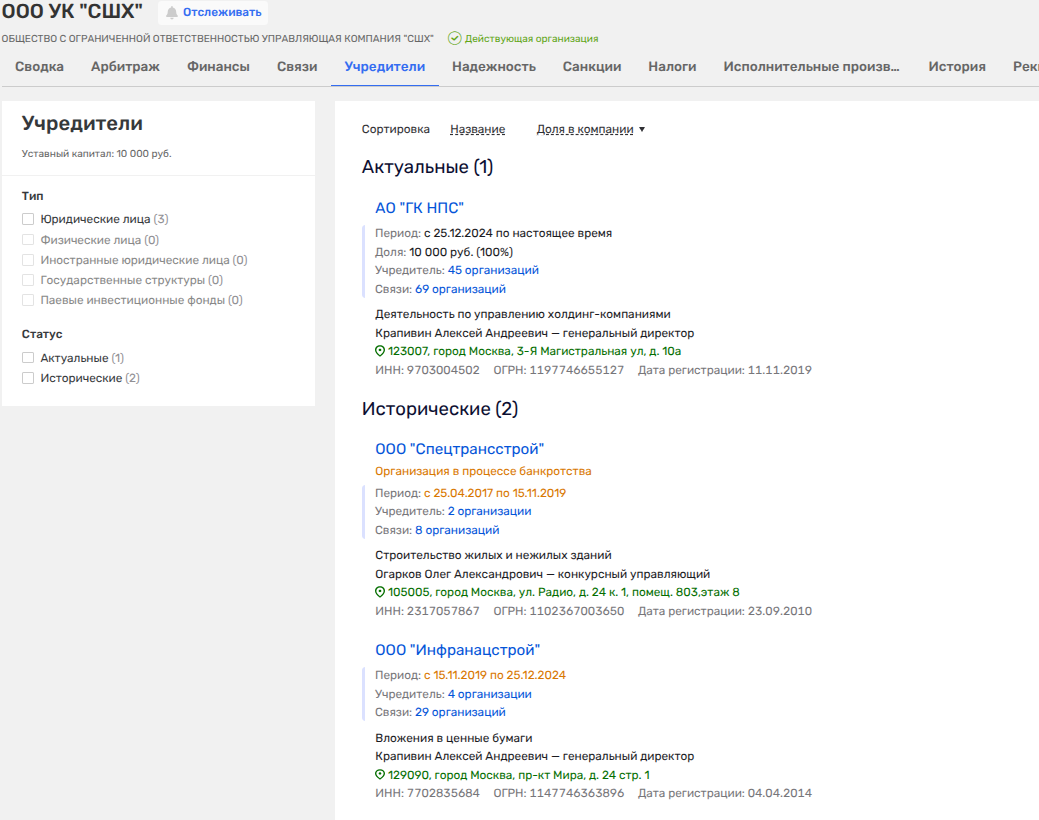Go to the Надежность tab
The height and width of the screenshot is (820, 1039).
coord(493,67)
